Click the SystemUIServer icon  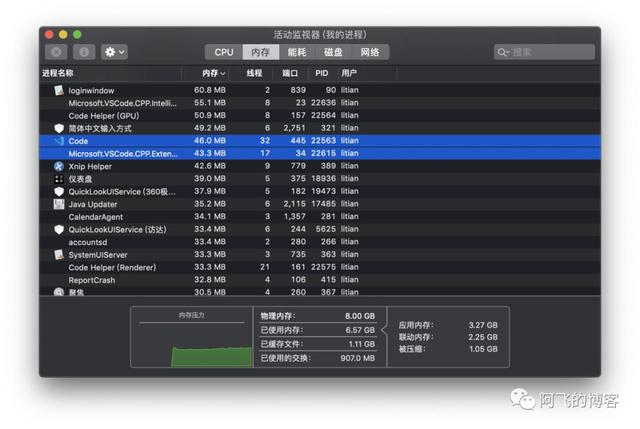point(59,255)
